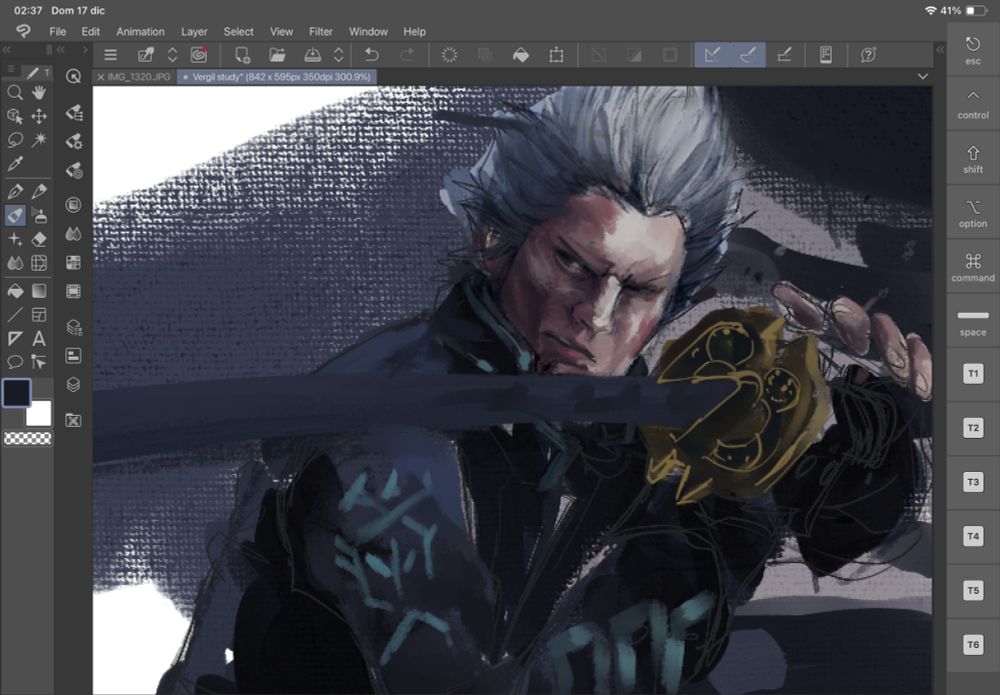1000x695 pixels.
Task: Select the Eyedropper tool
Action: (15, 164)
